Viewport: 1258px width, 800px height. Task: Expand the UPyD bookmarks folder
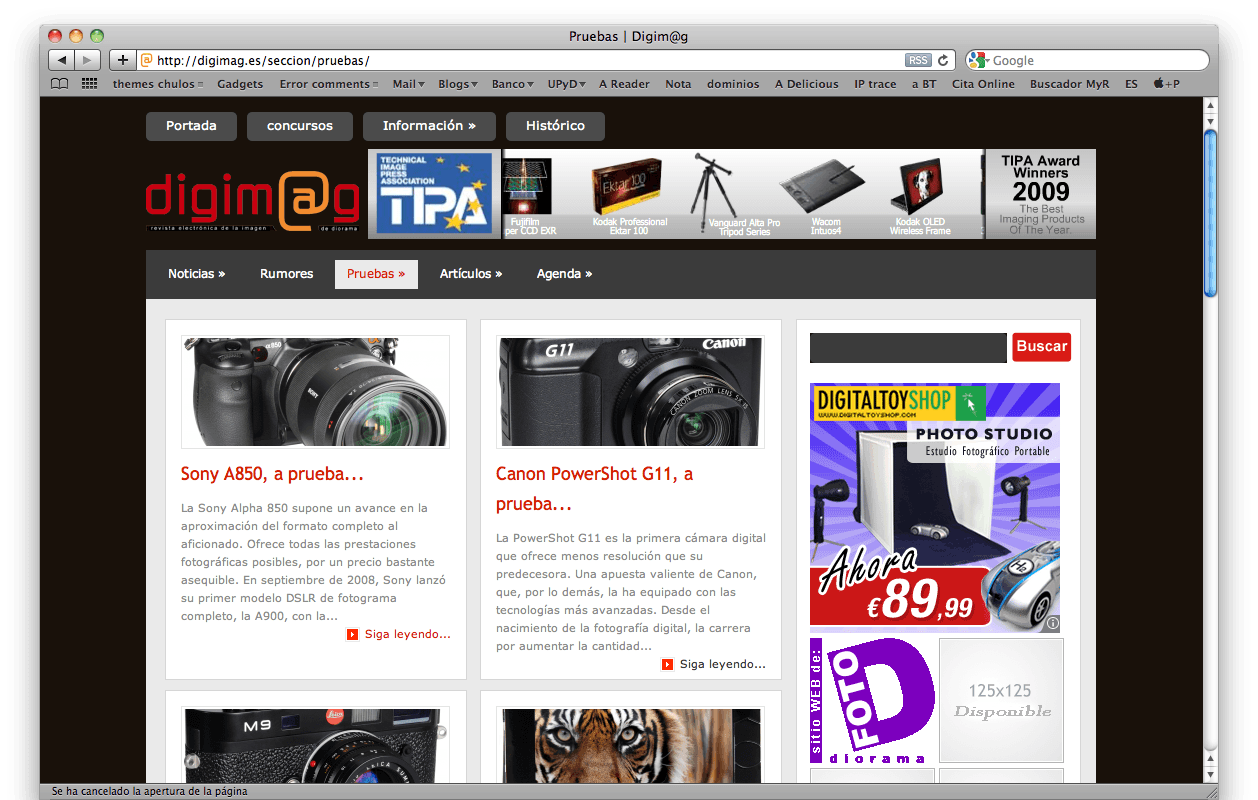click(x=566, y=84)
